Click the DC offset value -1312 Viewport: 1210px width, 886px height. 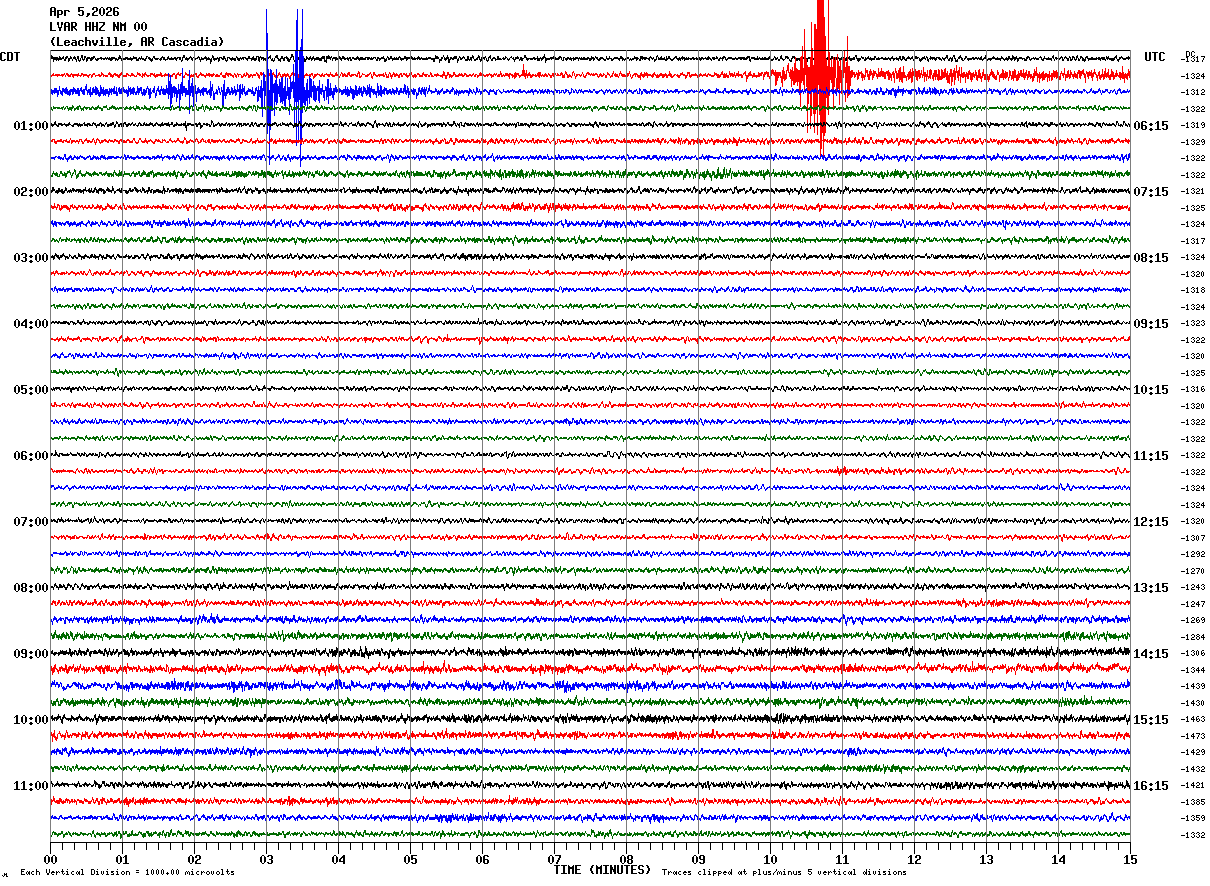1192,92
